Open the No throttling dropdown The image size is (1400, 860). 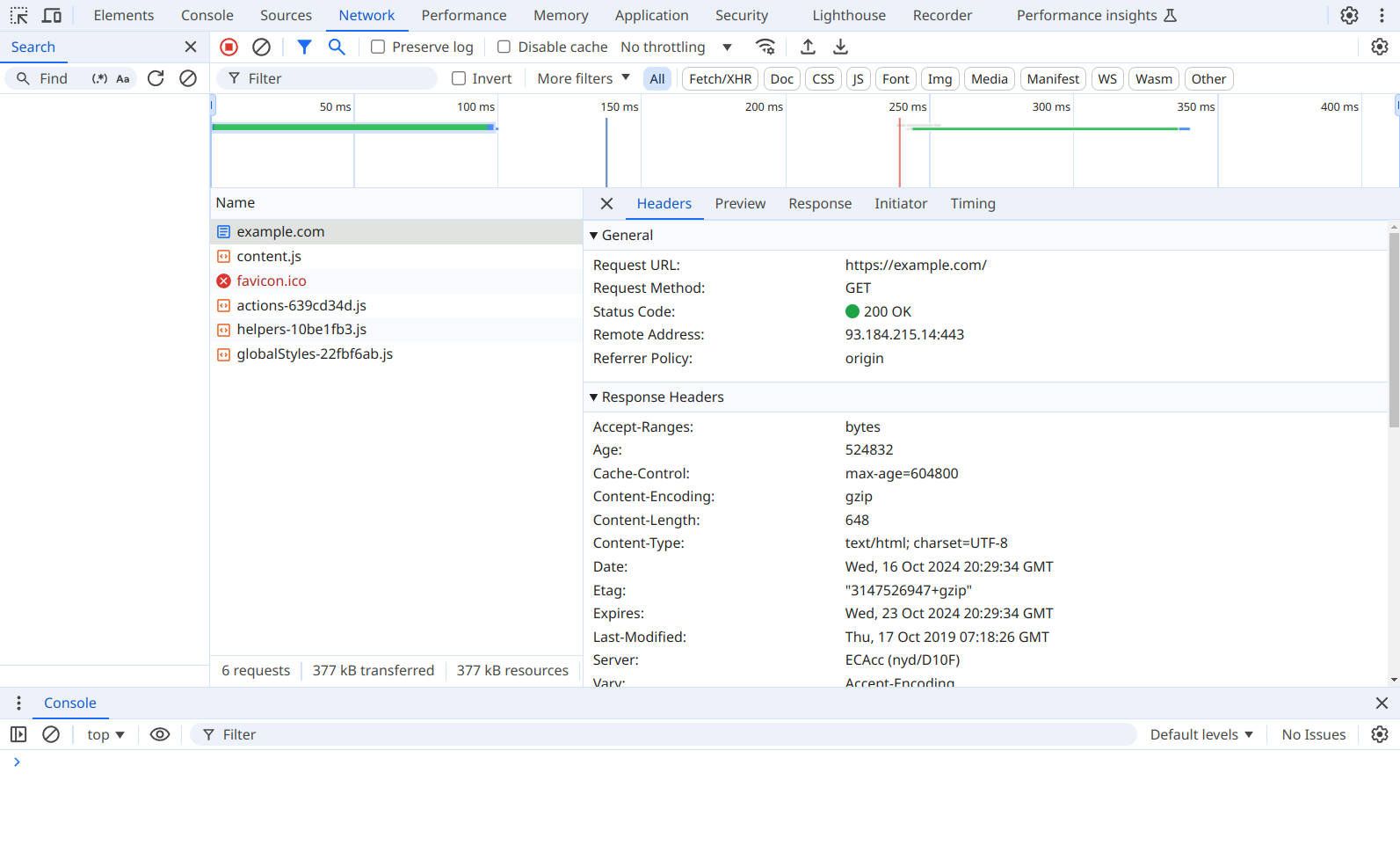point(676,47)
